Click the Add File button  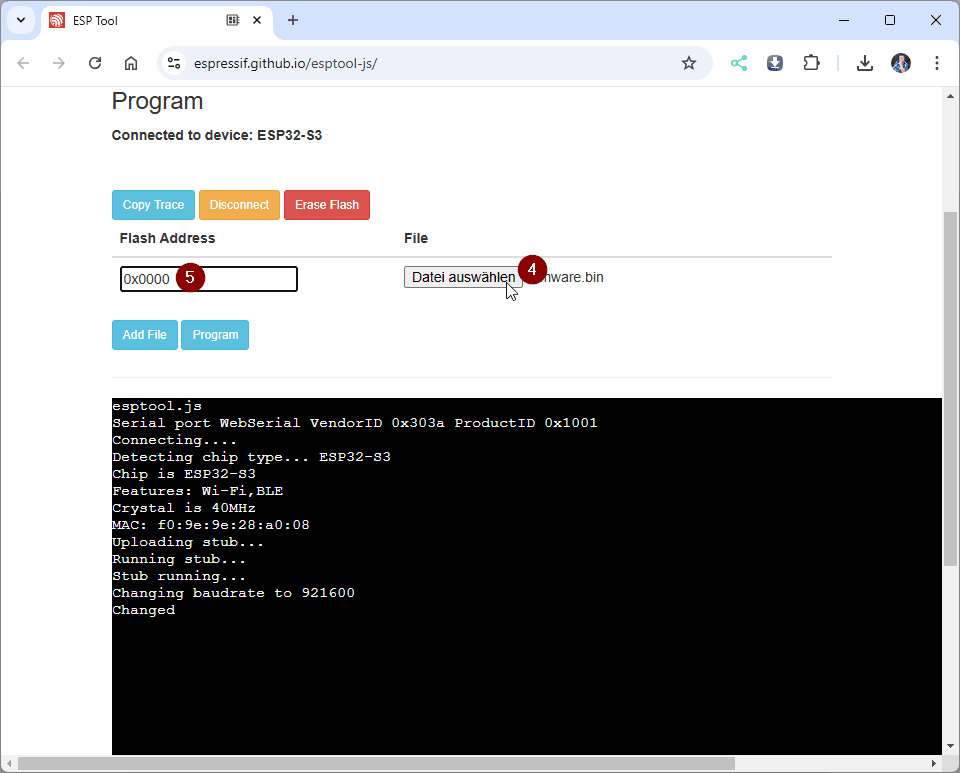click(144, 335)
